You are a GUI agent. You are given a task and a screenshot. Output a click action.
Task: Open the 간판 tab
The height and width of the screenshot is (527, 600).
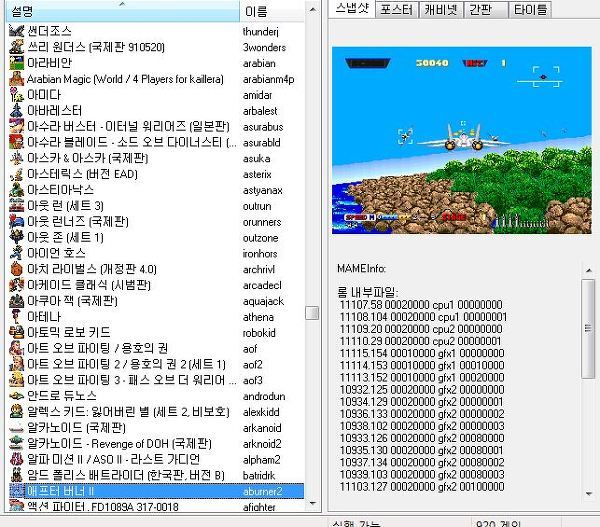coord(485,10)
